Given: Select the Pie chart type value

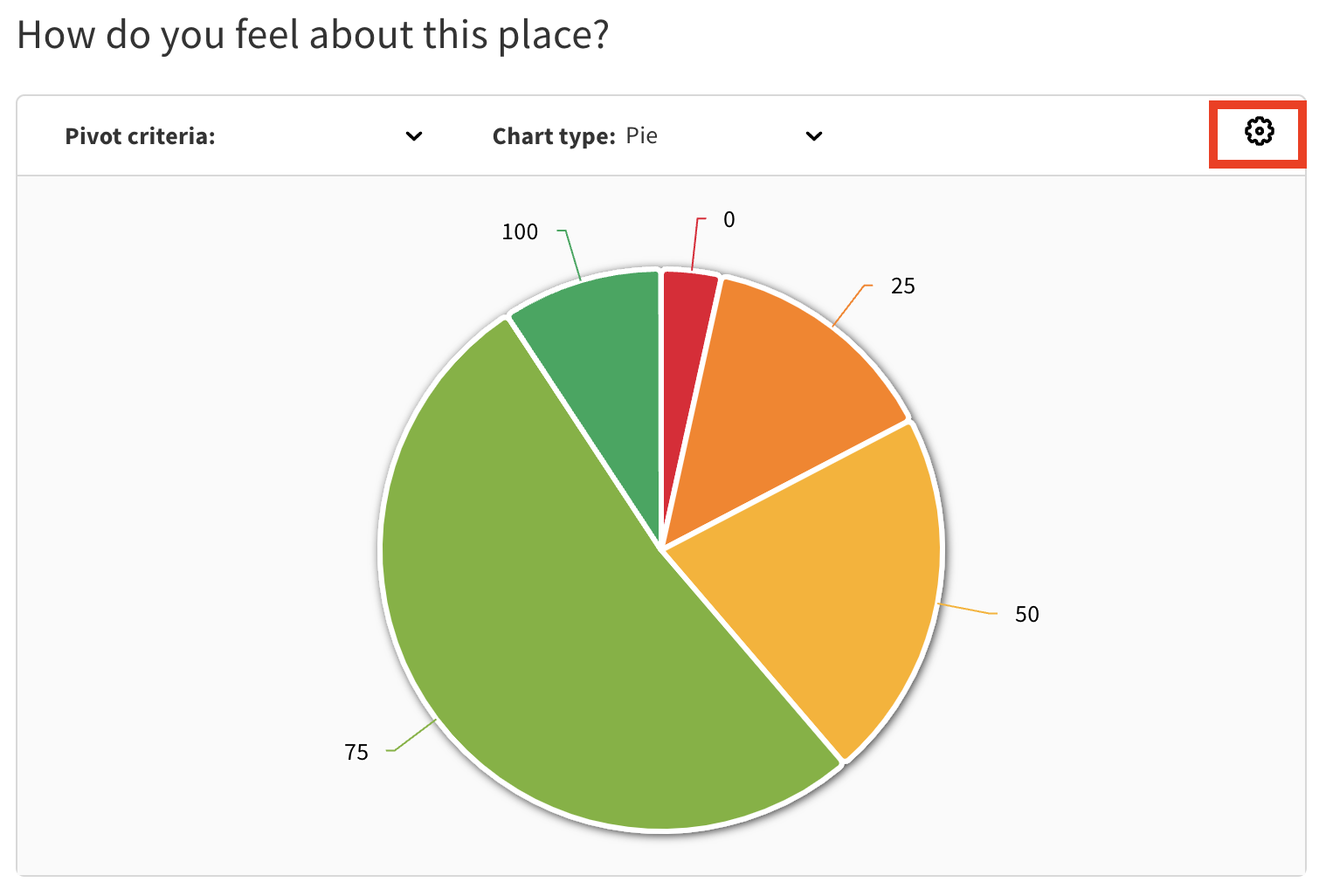Looking at the screenshot, I should 641,136.
